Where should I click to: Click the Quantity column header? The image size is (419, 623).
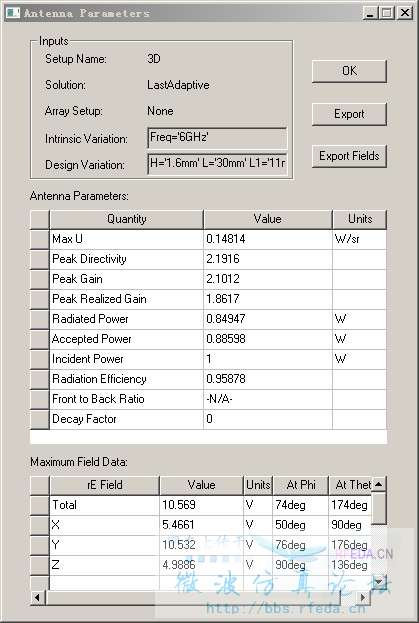[126, 219]
